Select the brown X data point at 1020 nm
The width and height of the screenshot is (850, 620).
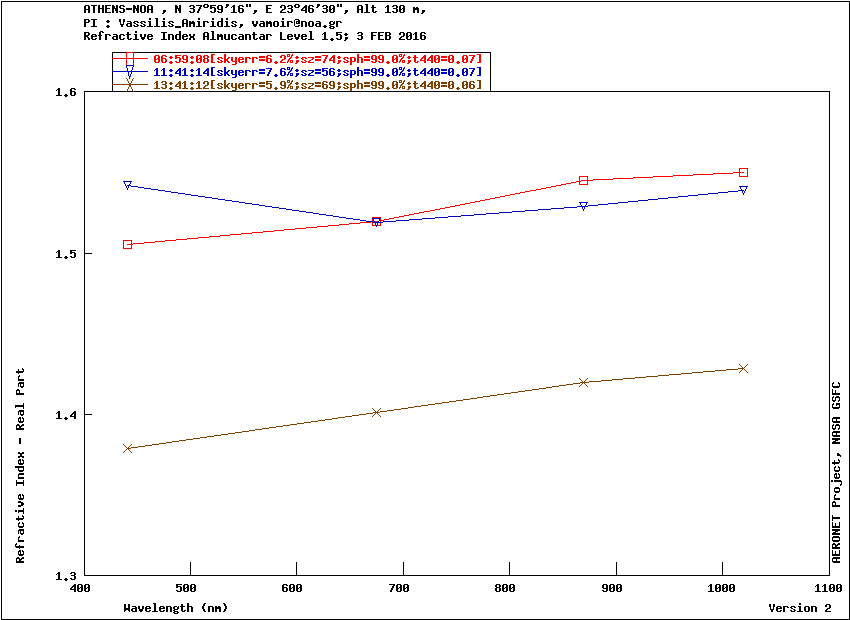743,369
